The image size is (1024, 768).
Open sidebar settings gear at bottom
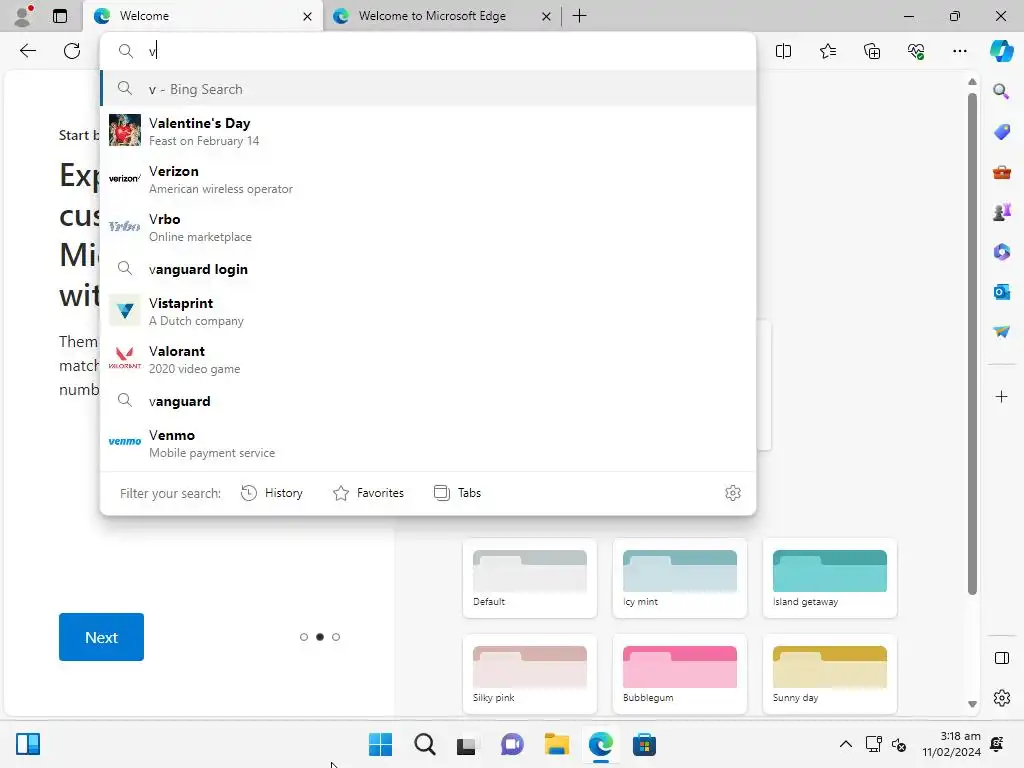[x=1001, y=698]
